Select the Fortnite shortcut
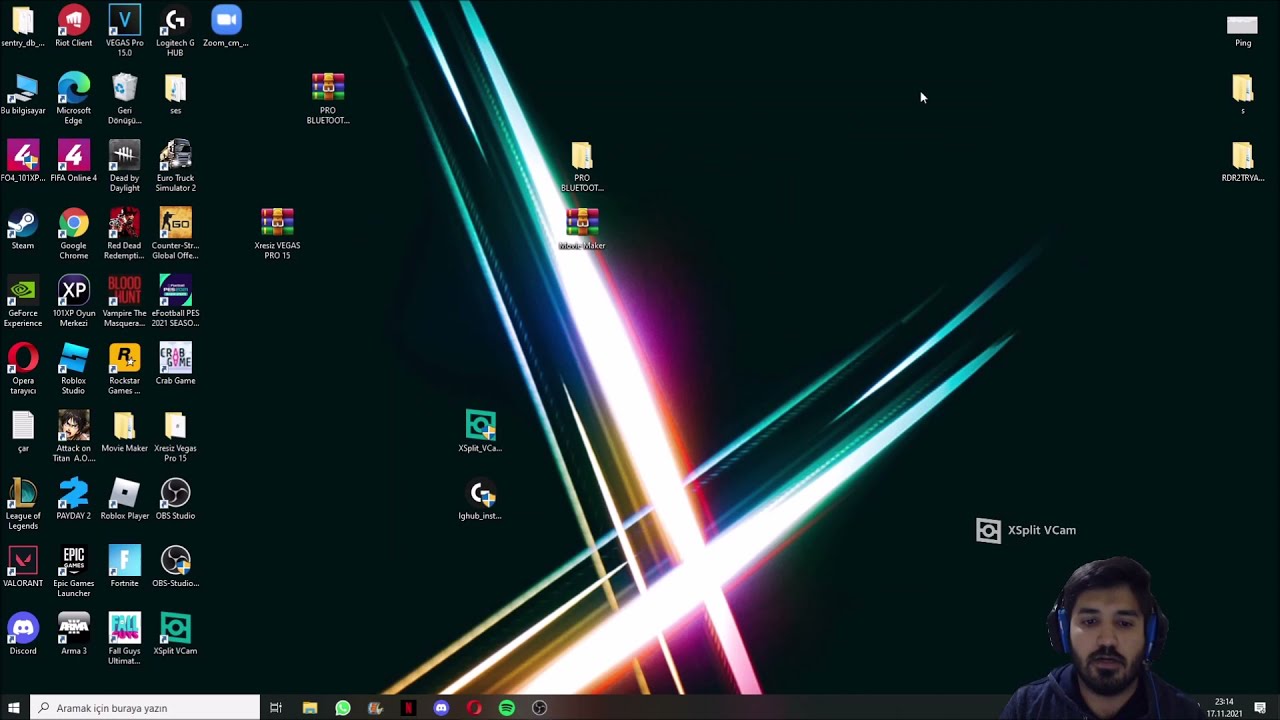 124,567
